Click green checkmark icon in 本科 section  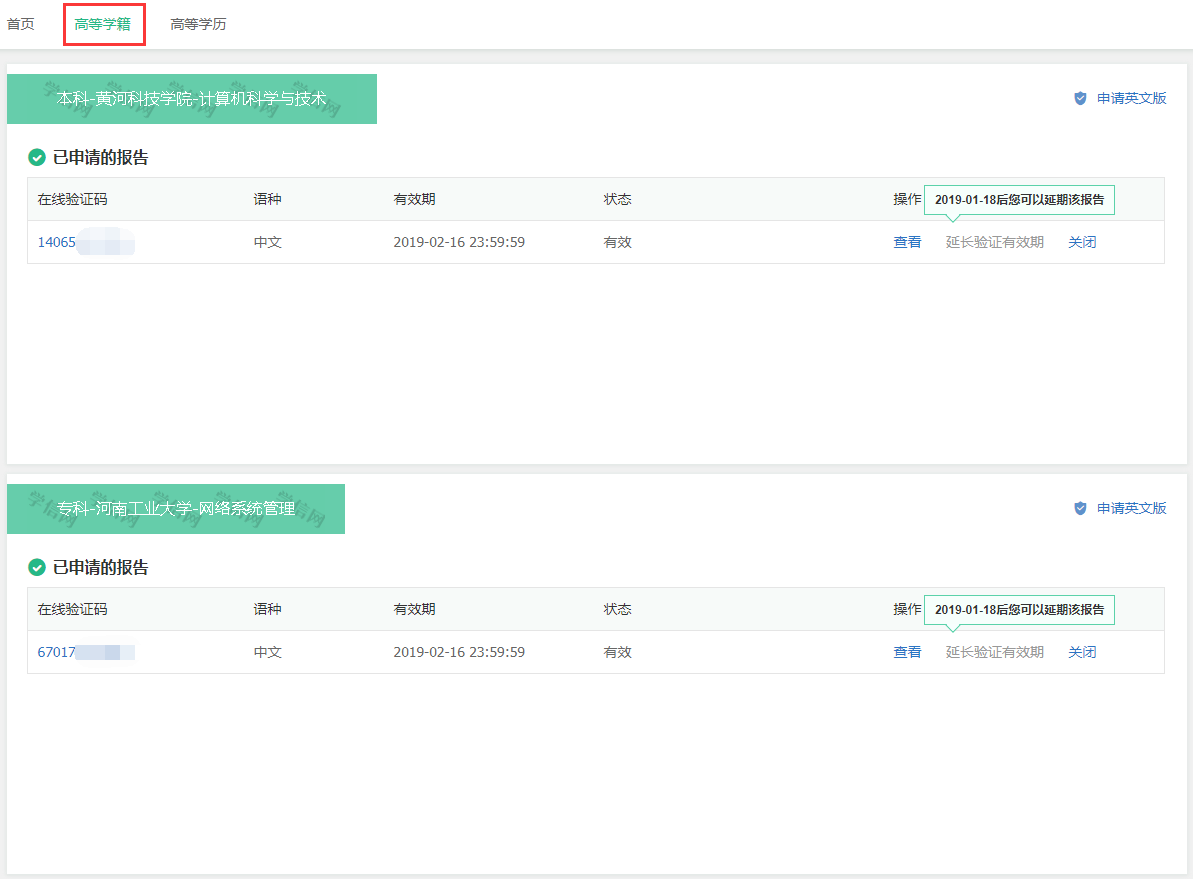(x=37, y=157)
